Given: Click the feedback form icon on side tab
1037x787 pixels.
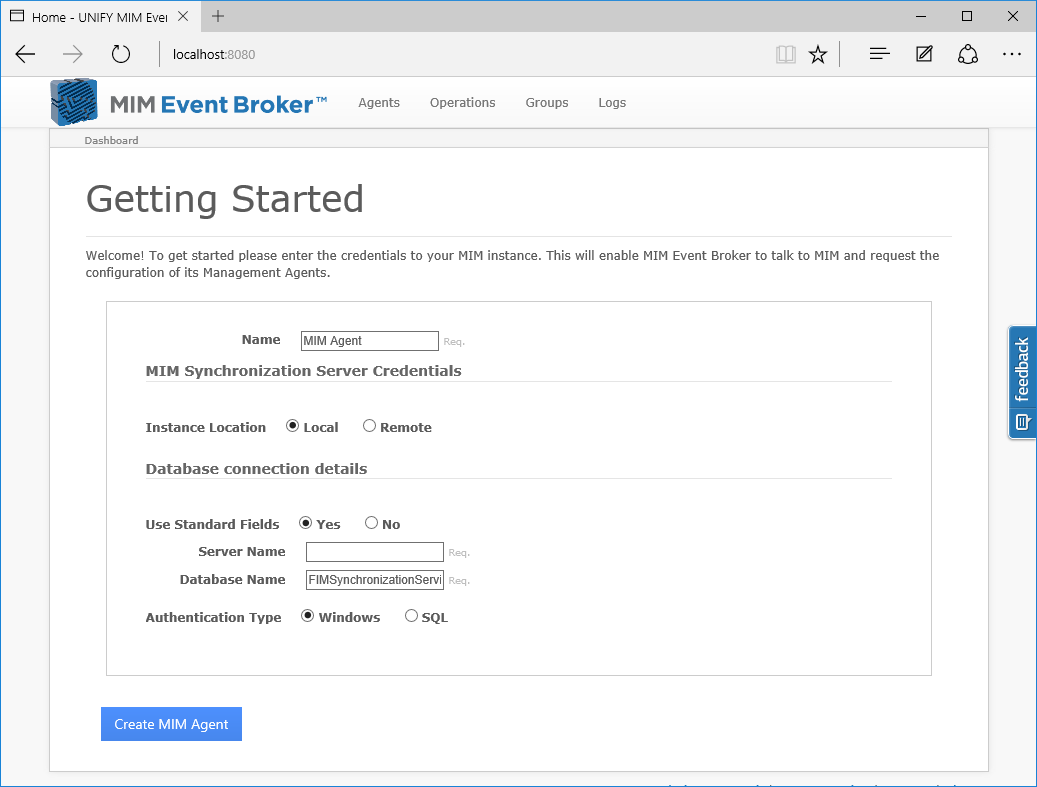Looking at the screenshot, I should click(x=1022, y=421).
